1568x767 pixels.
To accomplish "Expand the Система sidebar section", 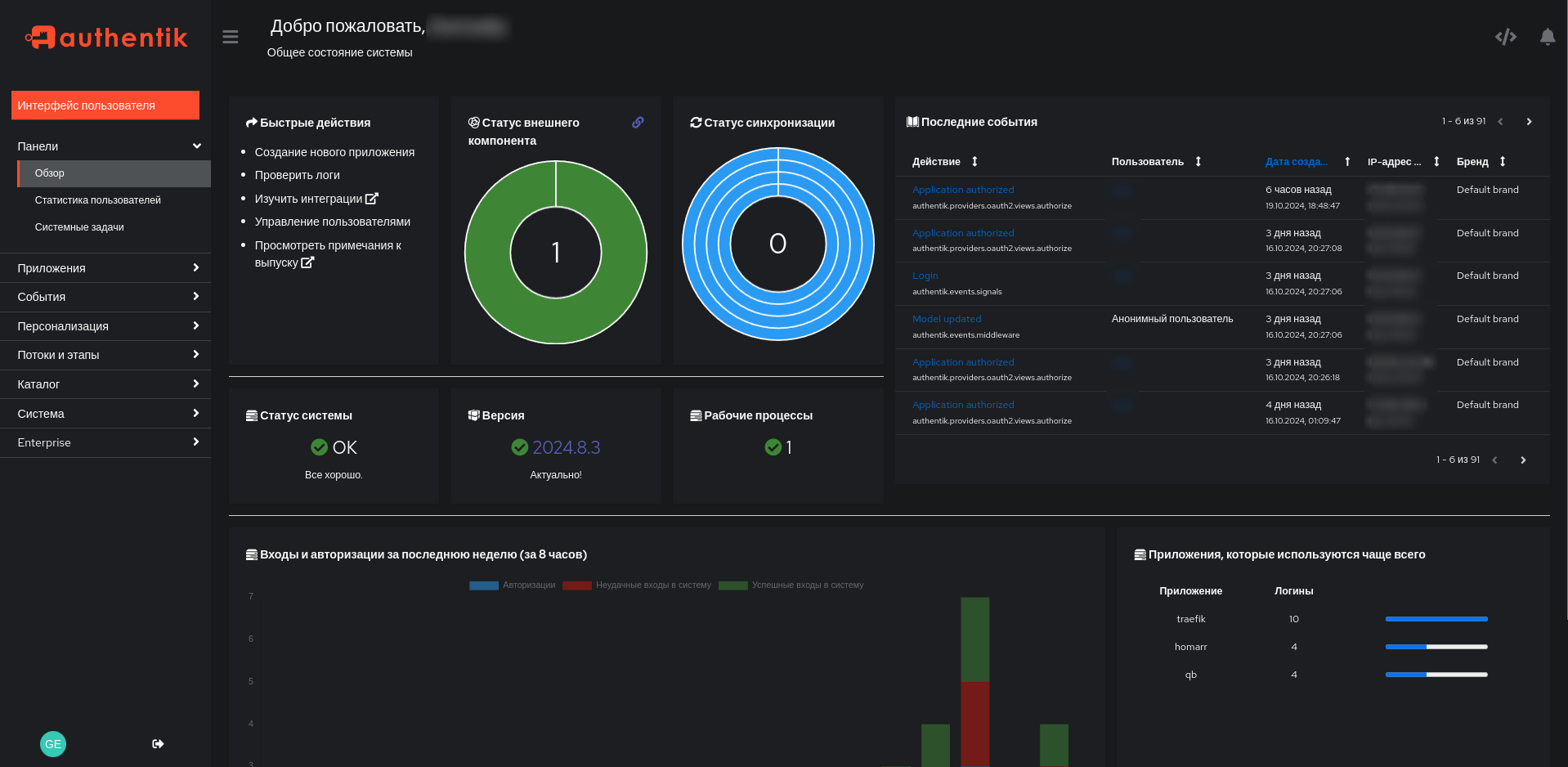I will (x=105, y=414).
